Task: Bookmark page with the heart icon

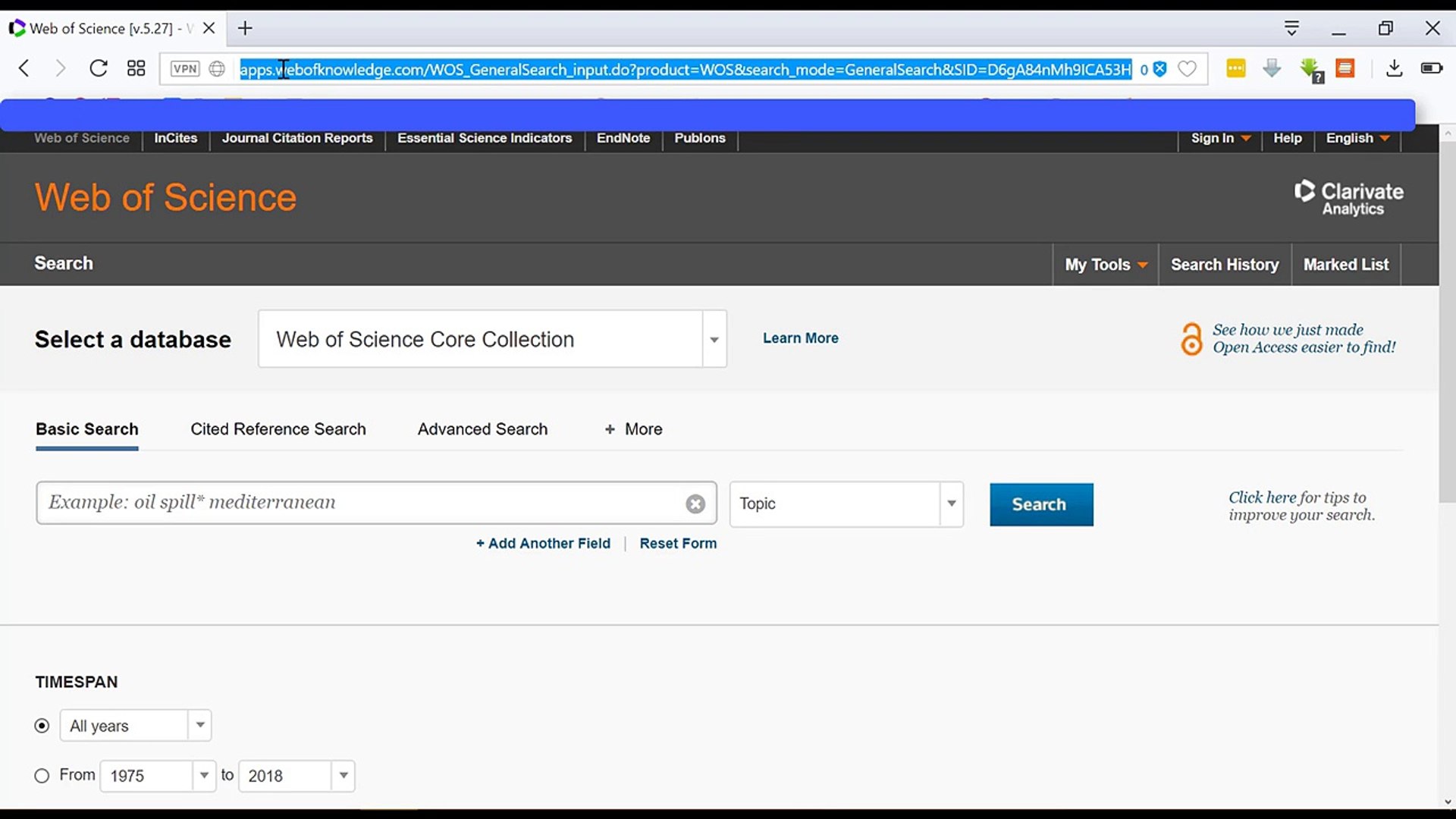Action: 1188,69
